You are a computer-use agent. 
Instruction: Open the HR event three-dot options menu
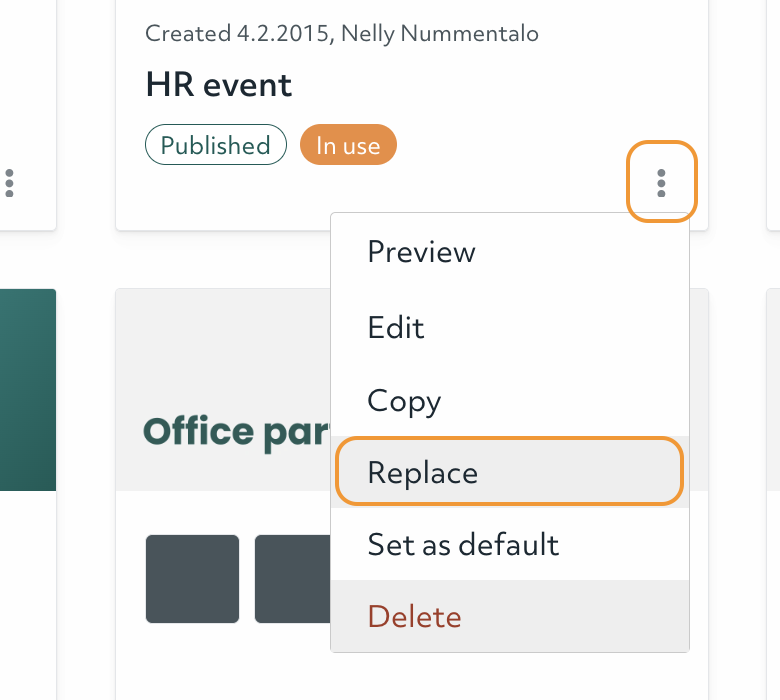pos(661,182)
